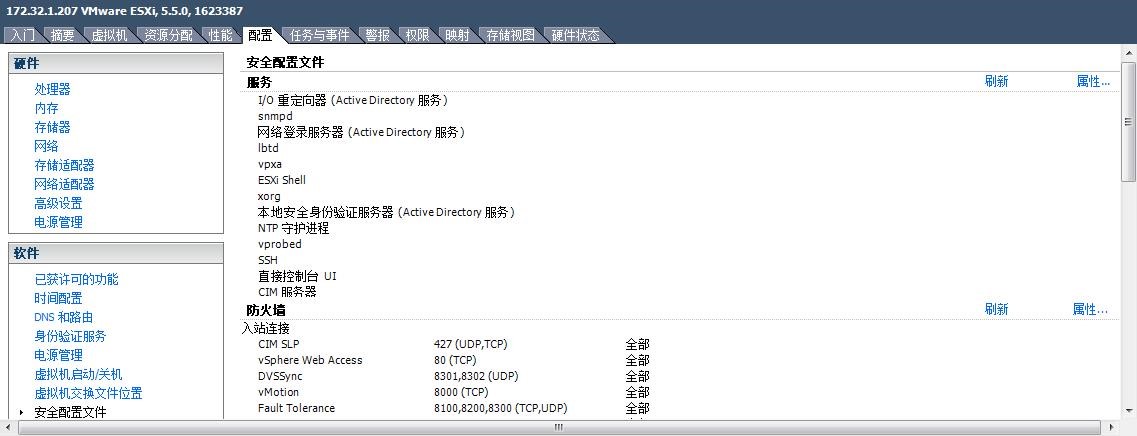1137x436 pixels.
Task: Click the vertical scrollbar thumb
Action: pos(1128,122)
